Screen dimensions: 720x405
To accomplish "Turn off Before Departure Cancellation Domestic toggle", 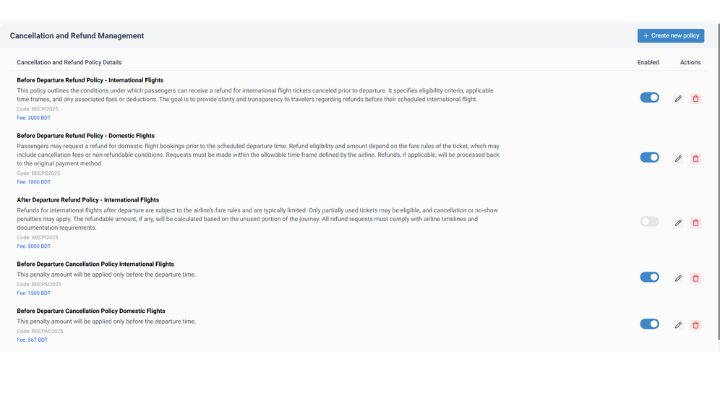I will tap(649, 324).
